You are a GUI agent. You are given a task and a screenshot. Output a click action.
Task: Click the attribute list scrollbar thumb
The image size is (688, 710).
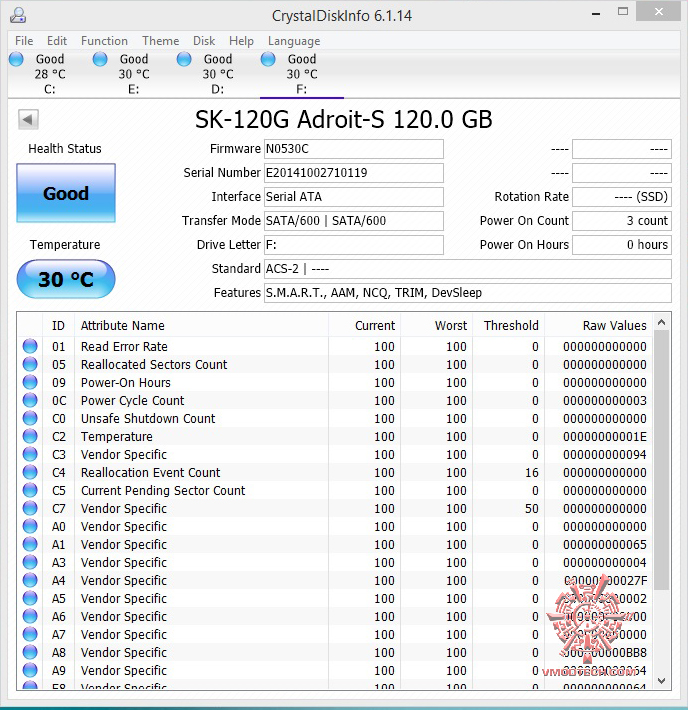661,460
